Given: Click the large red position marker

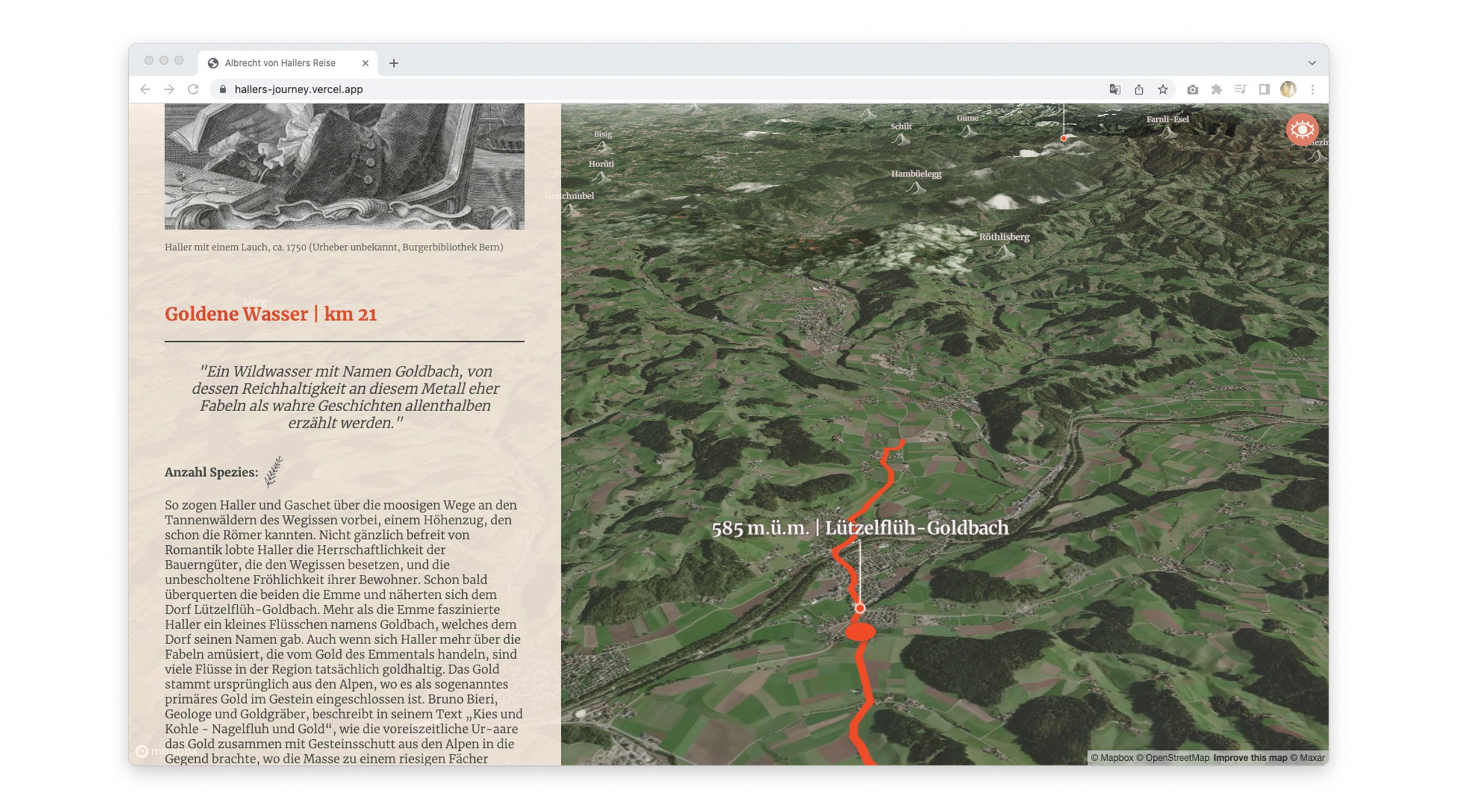Looking at the screenshot, I should pos(860,631).
